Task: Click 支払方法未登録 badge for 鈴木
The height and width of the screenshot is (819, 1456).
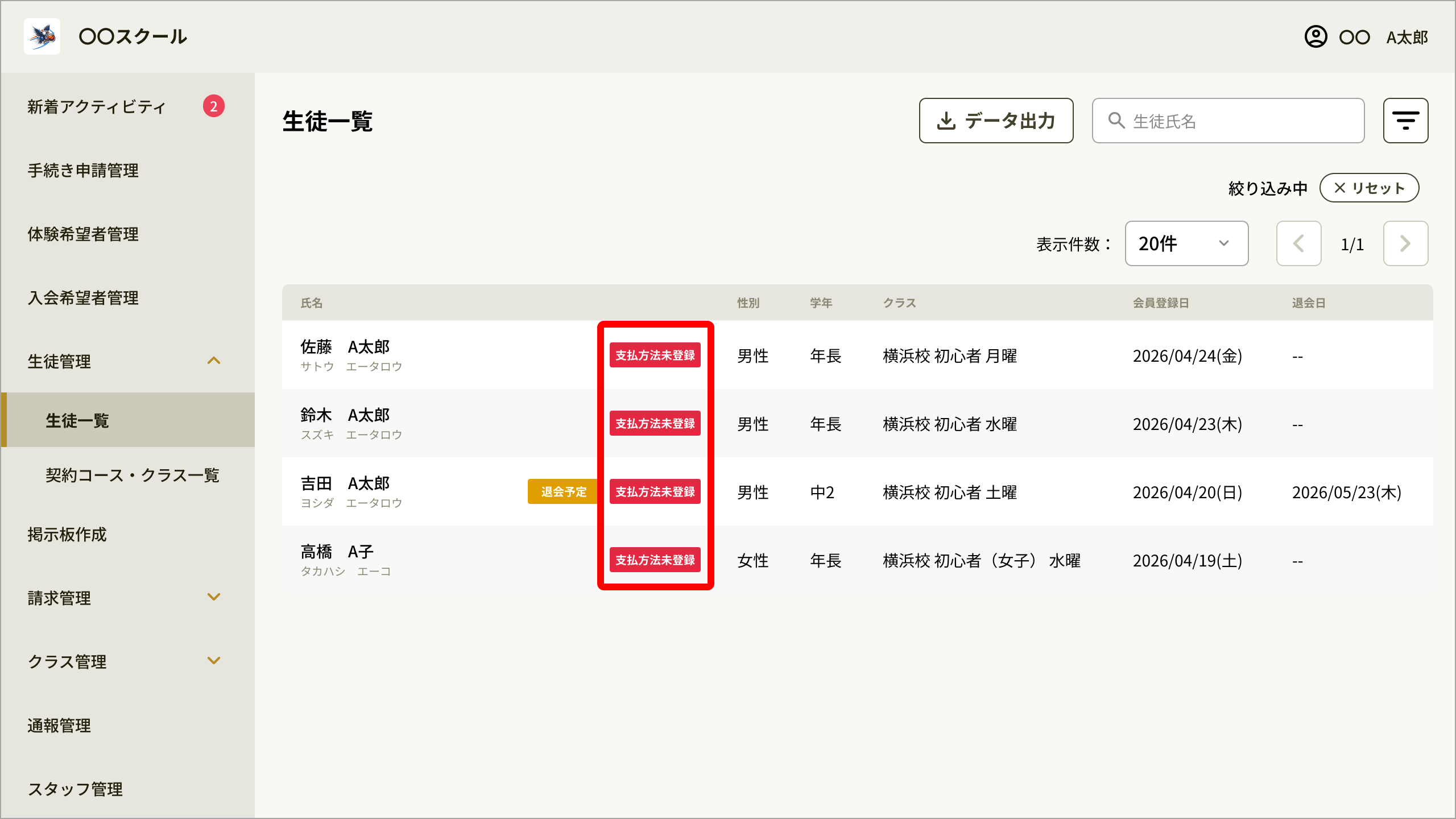Action: (x=655, y=423)
